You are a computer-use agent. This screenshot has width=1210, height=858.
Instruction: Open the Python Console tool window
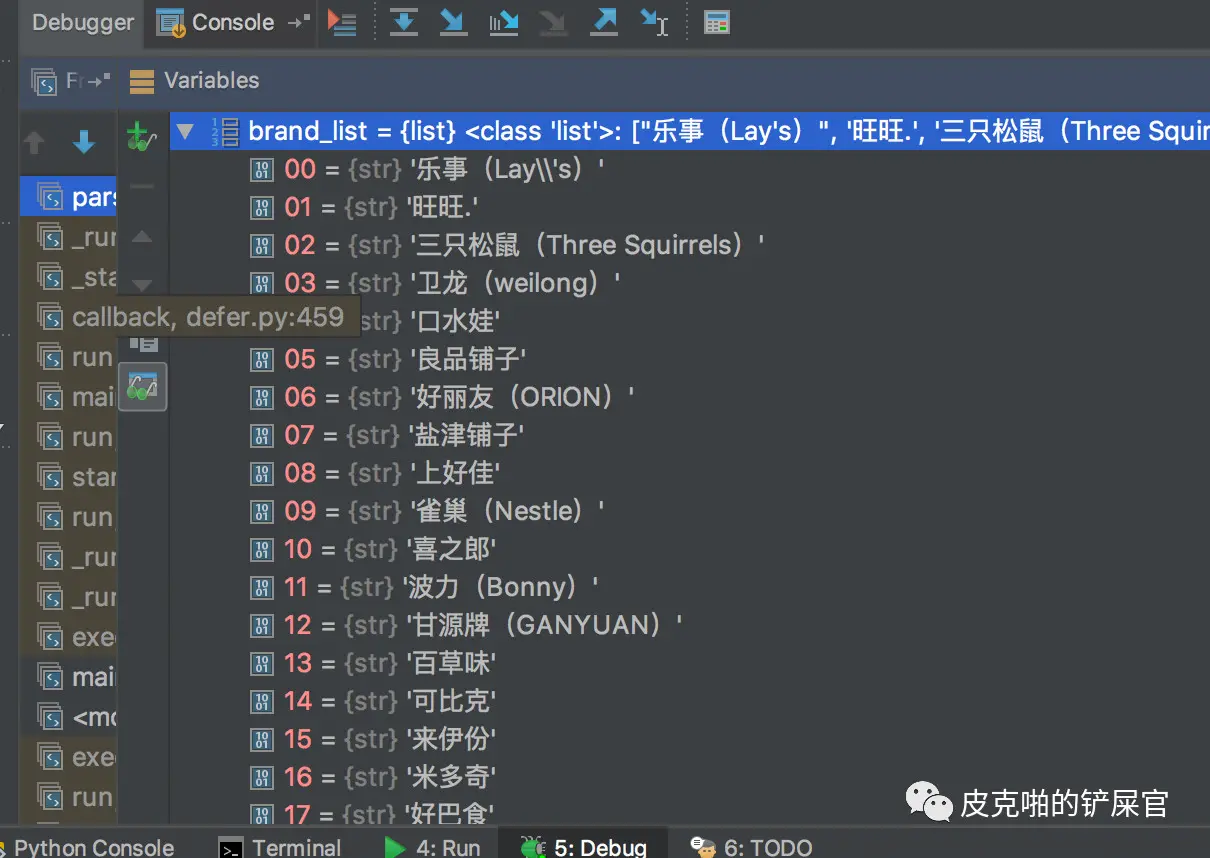[x=90, y=847]
